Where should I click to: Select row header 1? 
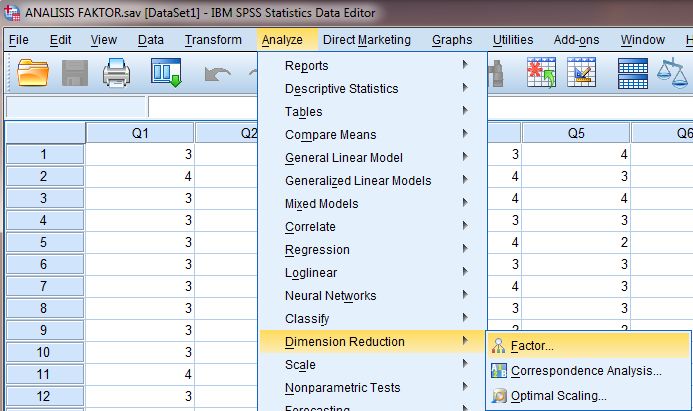(45, 154)
